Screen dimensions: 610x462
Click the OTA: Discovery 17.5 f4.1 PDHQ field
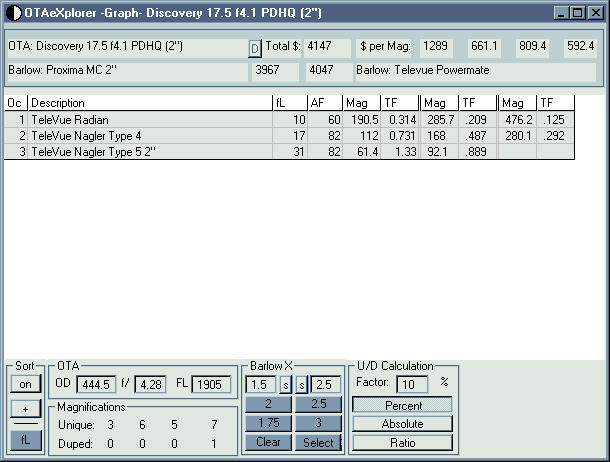coord(128,47)
